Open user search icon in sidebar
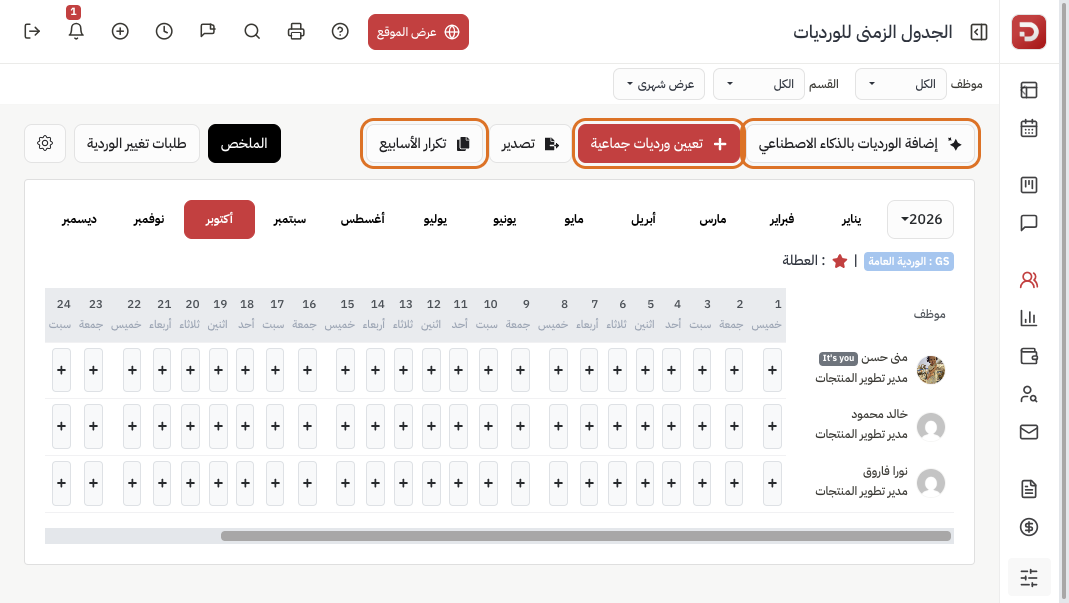Viewport: 1069px width, 603px height. (x=1029, y=394)
